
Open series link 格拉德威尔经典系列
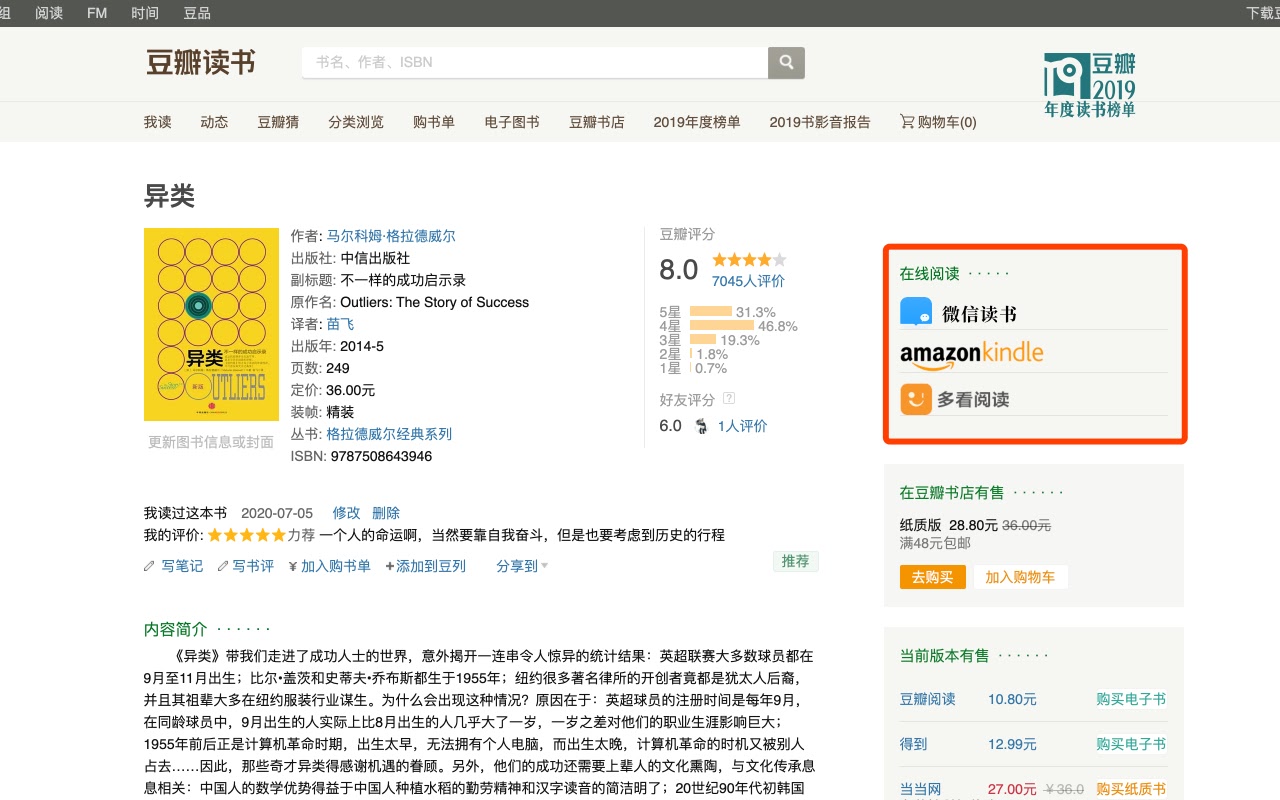click(389, 434)
